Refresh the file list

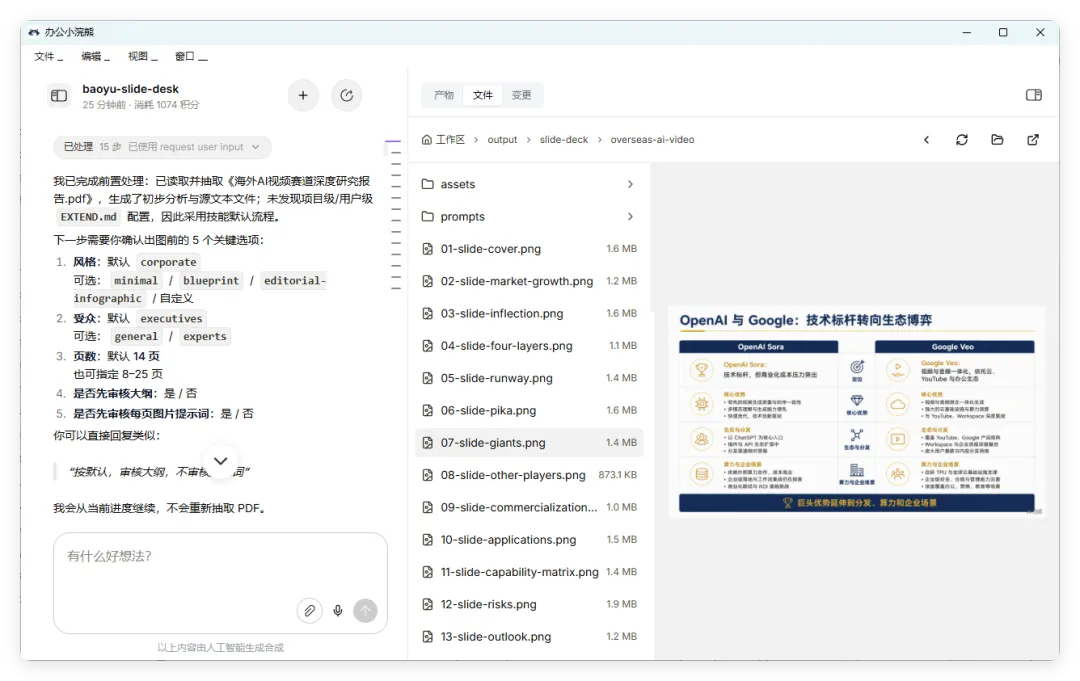click(962, 140)
